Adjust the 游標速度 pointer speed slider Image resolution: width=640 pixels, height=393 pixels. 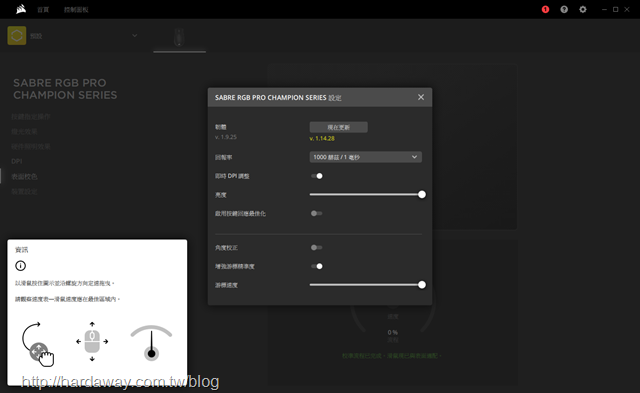(367, 285)
